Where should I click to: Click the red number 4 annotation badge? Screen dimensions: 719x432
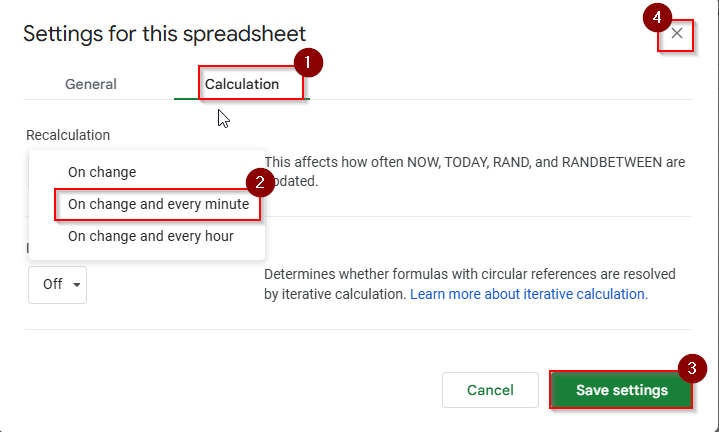(x=655, y=17)
